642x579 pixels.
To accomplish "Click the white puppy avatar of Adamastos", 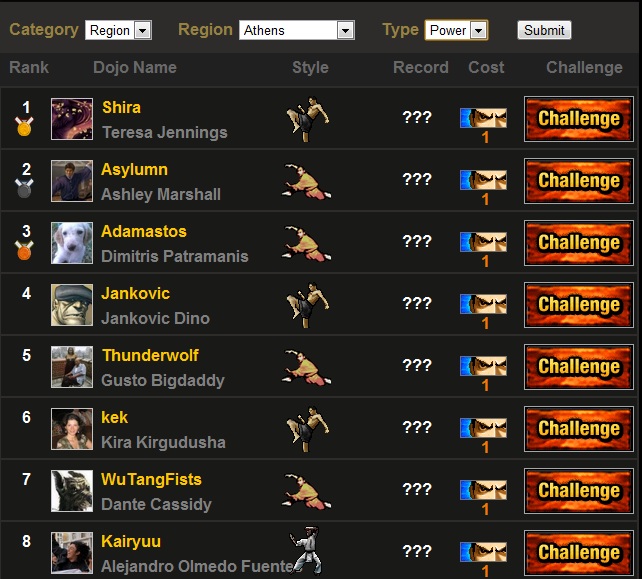I will click(x=72, y=243).
